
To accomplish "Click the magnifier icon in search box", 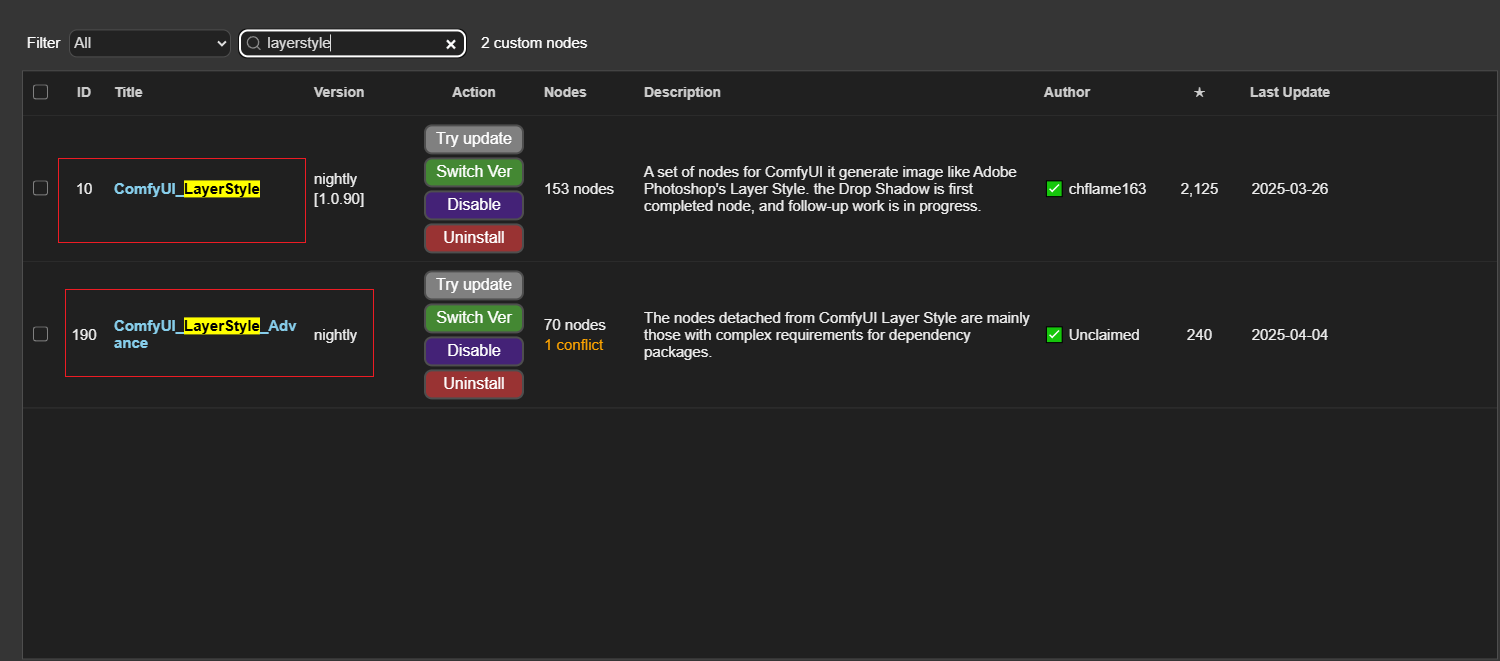I will 253,43.
